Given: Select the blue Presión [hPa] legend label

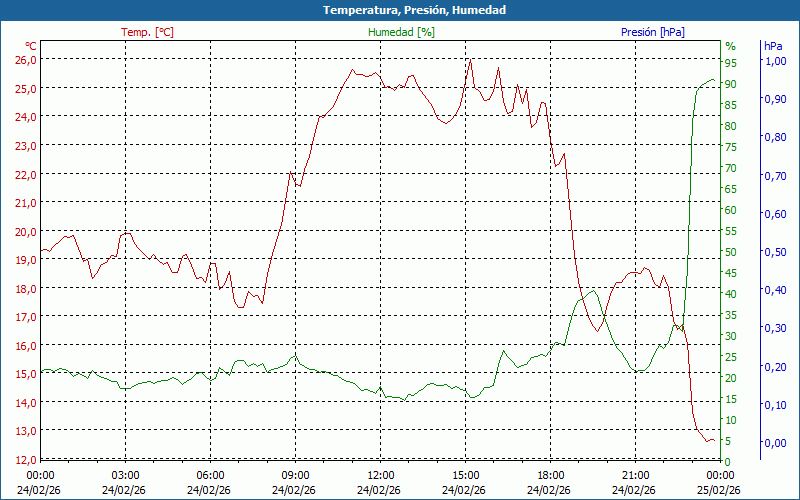Looking at the screenshot, I should pos(653,32).
